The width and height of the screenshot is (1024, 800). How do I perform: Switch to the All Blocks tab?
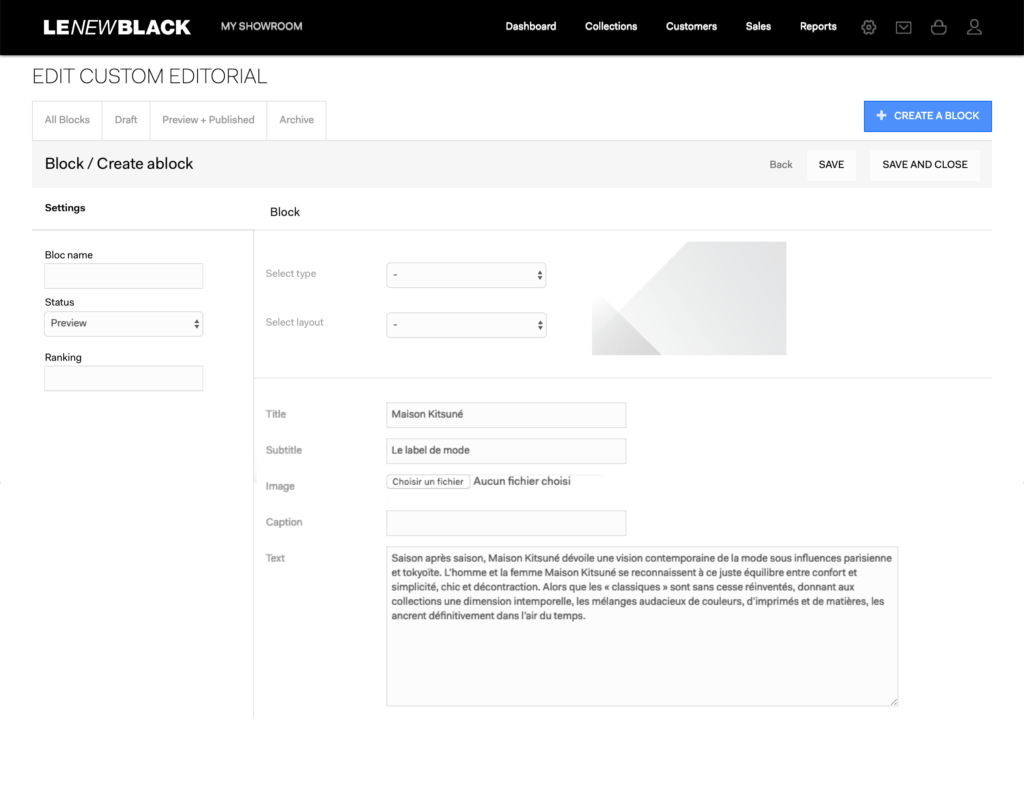(x=67, y=120)
